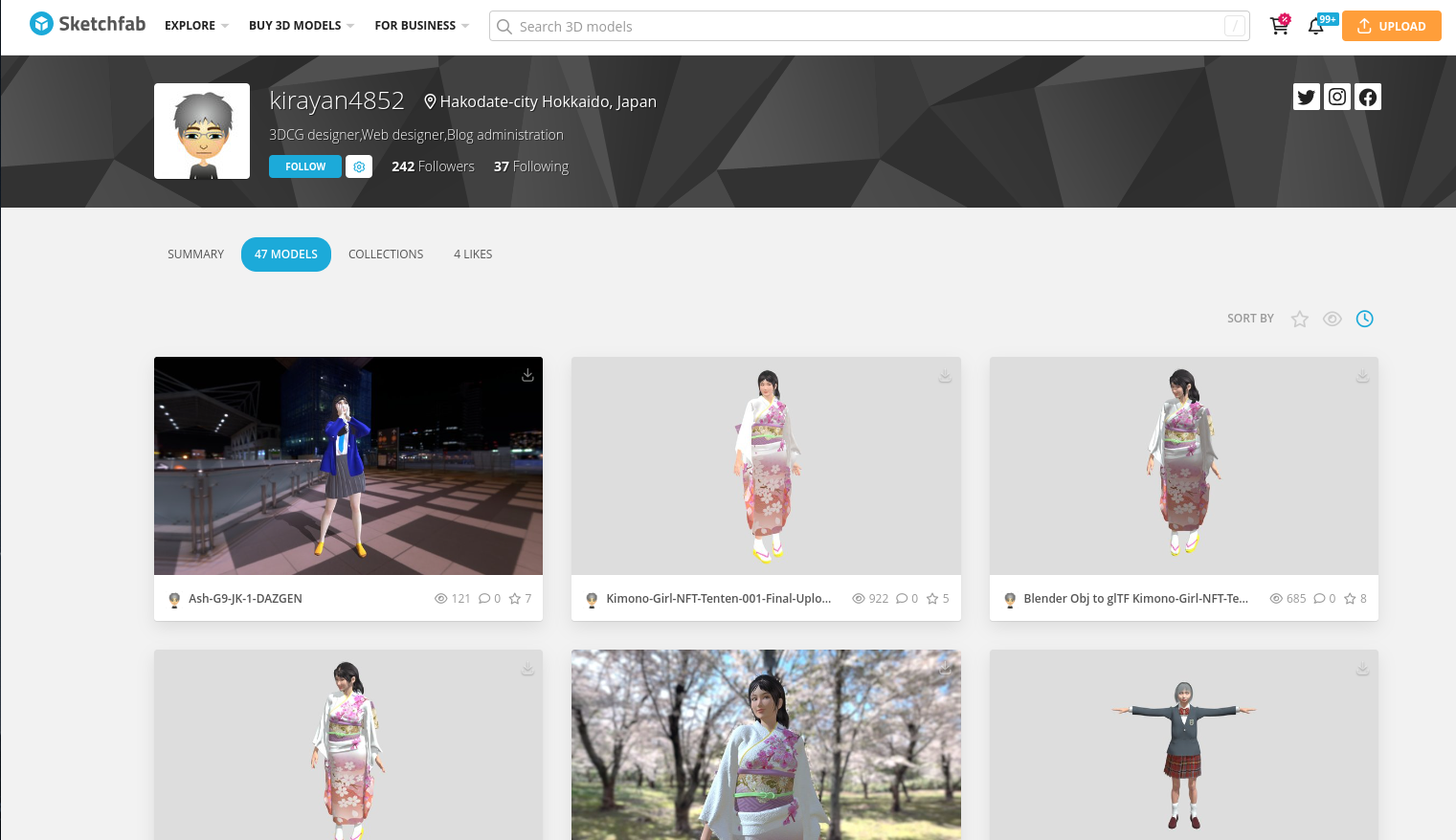Focus the Search 3D models field
Image resolution: width=1456 pixels, height=840 pixels.
click(869, 26)
